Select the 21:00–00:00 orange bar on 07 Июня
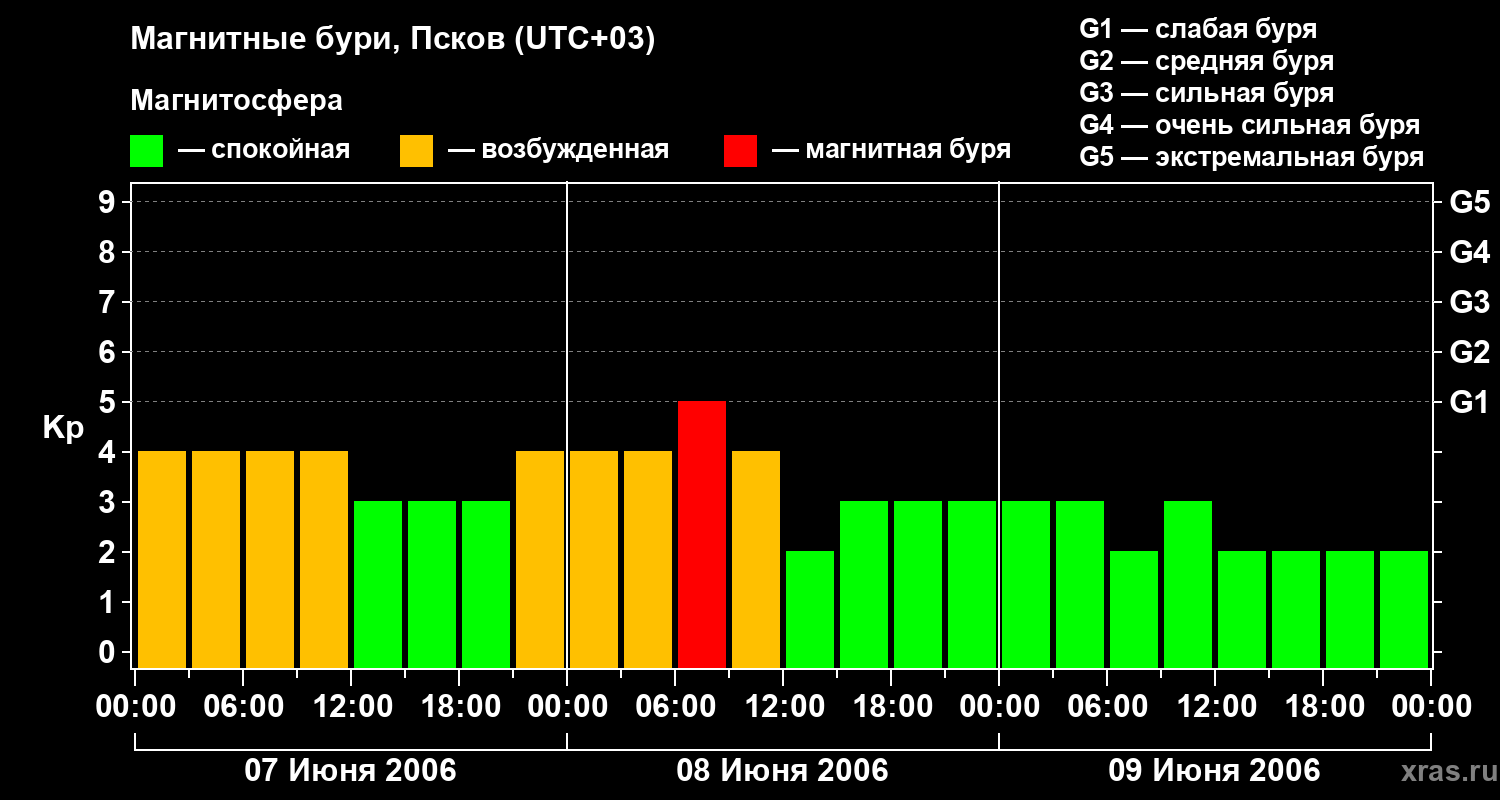 [x=540, y=559]
